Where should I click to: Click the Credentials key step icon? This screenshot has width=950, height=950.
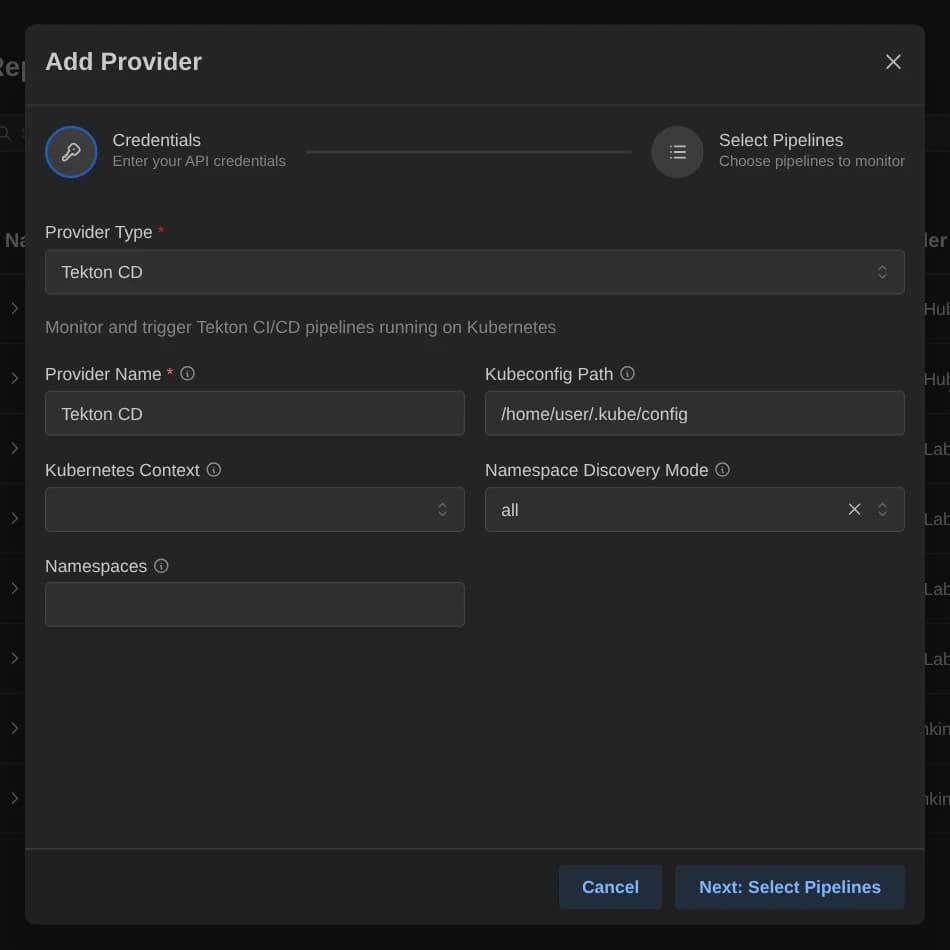pos(71,152)
